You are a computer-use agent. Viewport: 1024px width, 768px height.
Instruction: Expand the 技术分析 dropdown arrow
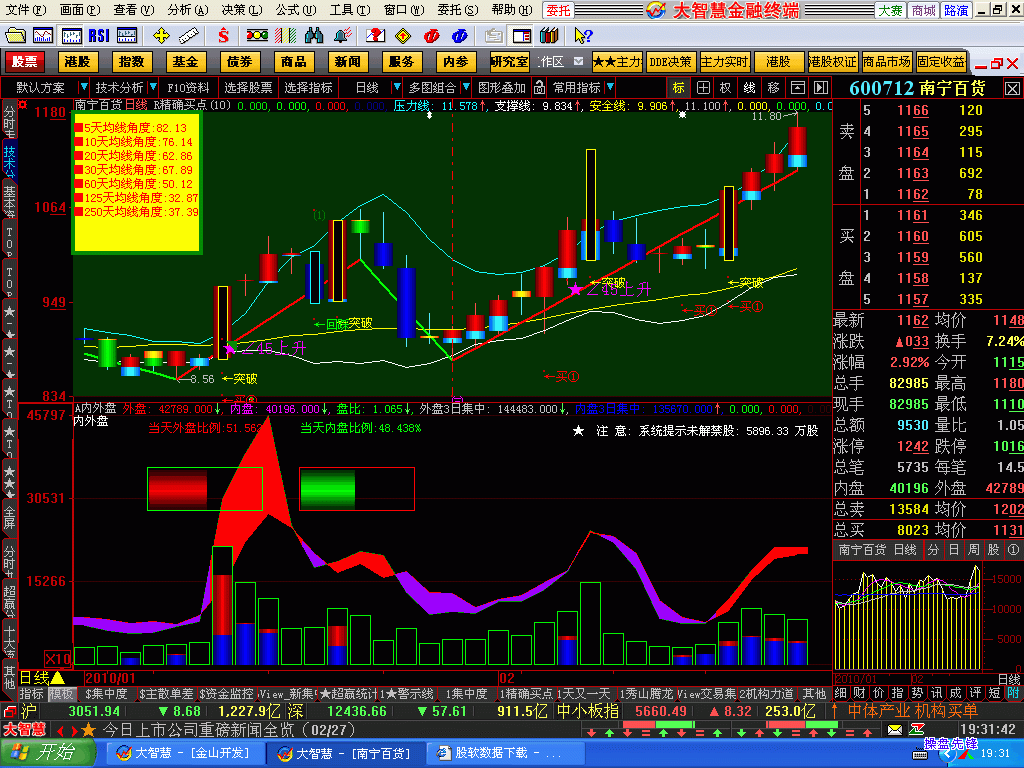click(153, 87)
